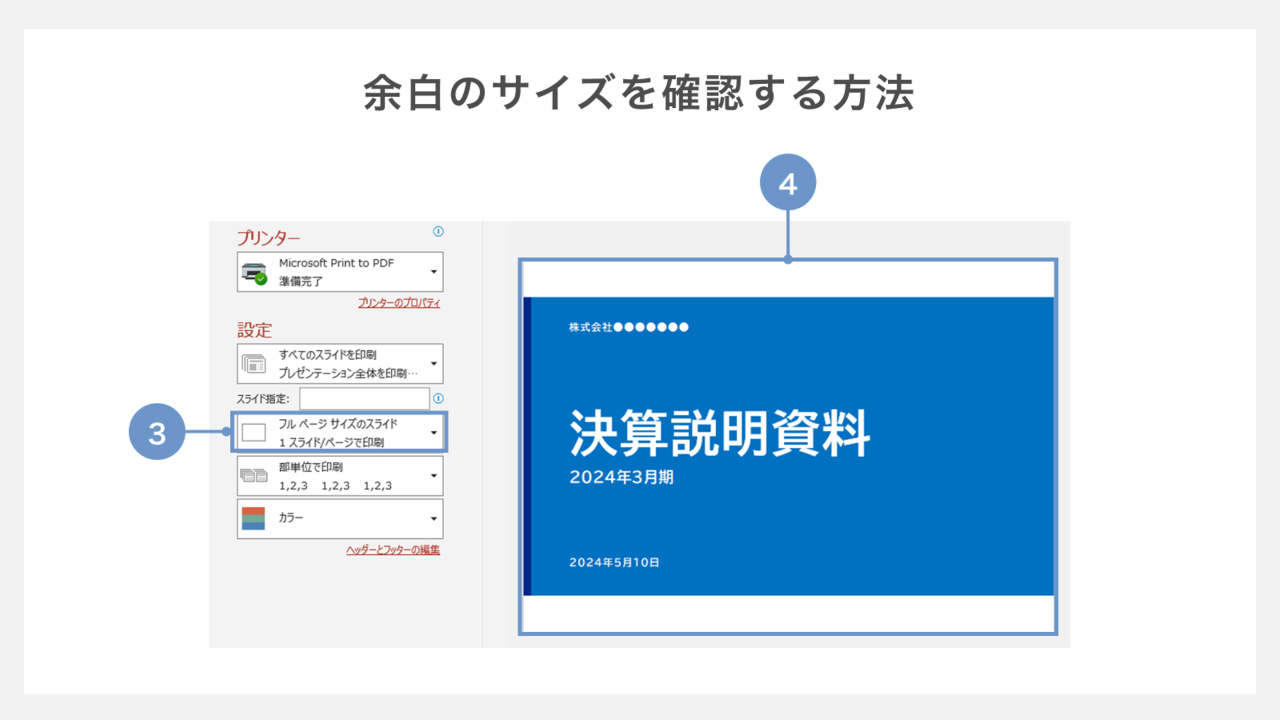Open the 部単位で印刷 dropdown arrow
The width and height of the screenshot is (1280, 720).
tap(433, 477)
